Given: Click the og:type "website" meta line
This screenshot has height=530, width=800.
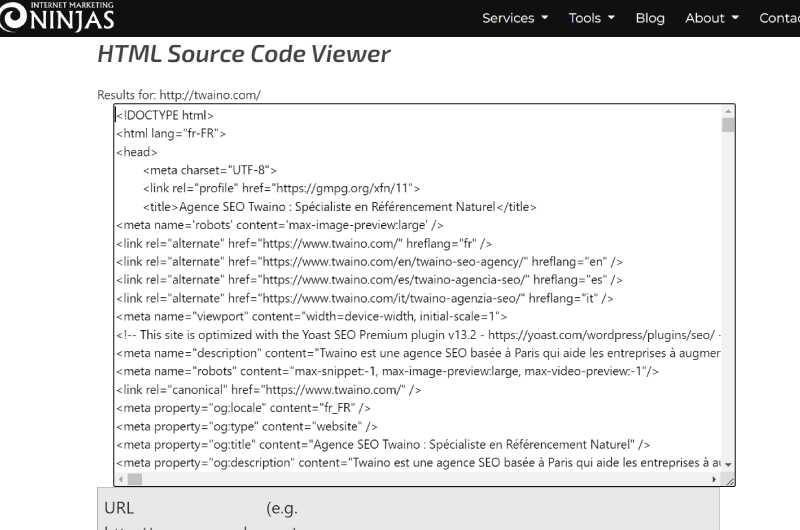Looking at the screenshot, I should point(246,426).
